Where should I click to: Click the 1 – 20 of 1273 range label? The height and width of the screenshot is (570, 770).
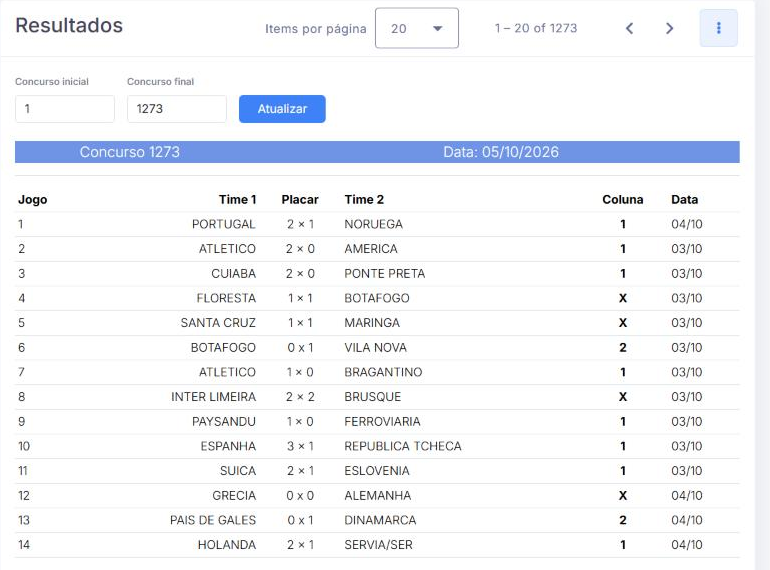pyautogui.click(x=536, y=28)
